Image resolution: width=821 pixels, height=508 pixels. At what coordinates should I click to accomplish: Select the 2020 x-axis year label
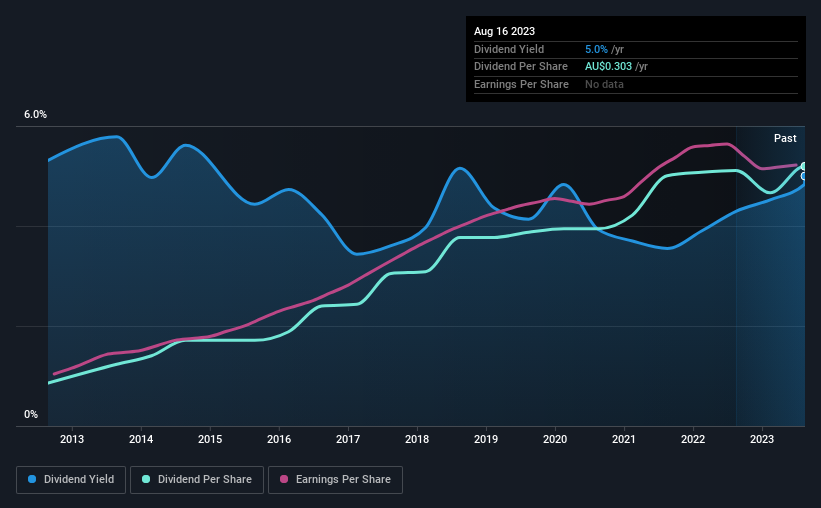pos(555,439)
